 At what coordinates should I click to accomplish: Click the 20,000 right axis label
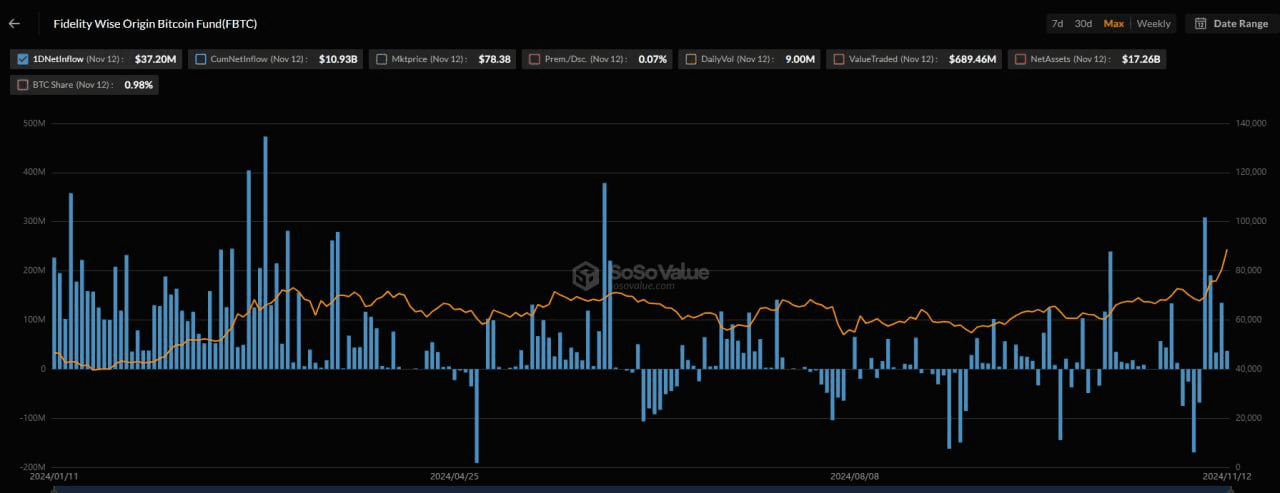[x=1251, y=418]
